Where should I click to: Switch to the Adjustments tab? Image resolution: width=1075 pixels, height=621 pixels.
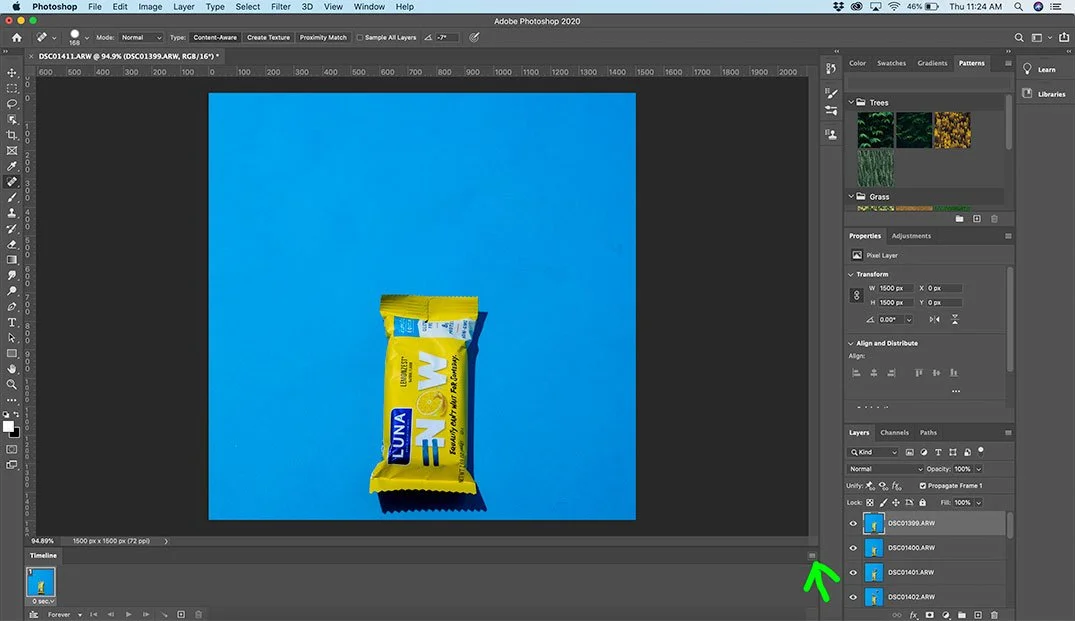coord(911,236)
